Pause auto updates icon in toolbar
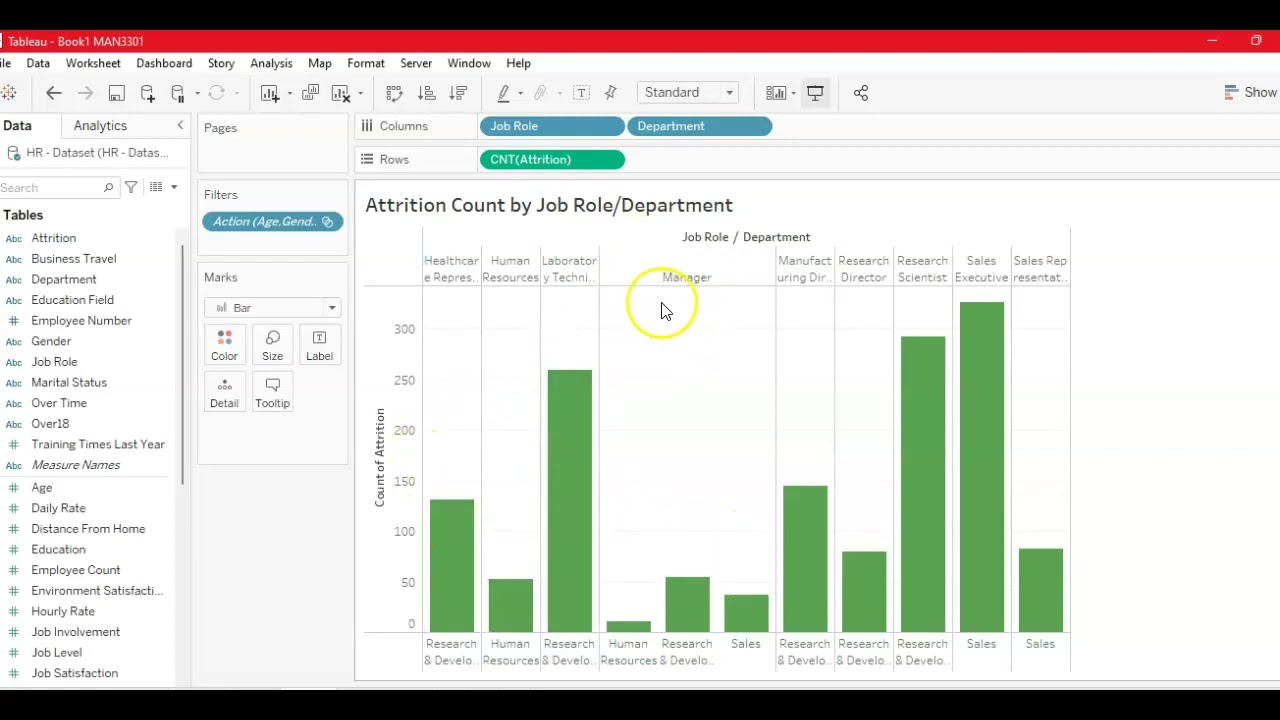The height and width of the screenshot is (720, 1280). [178, 93]
